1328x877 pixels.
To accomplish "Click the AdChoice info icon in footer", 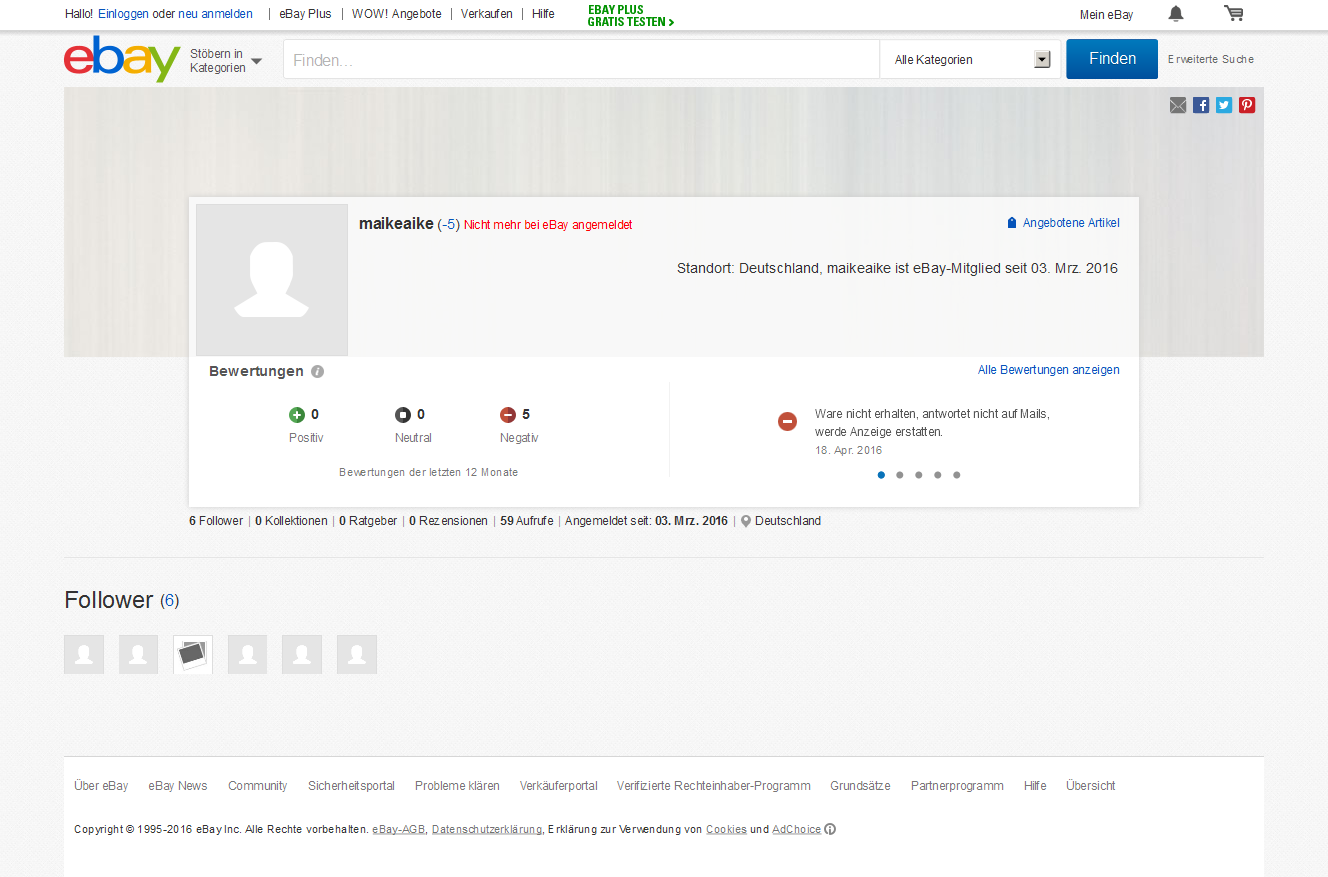I will [830, 829].
